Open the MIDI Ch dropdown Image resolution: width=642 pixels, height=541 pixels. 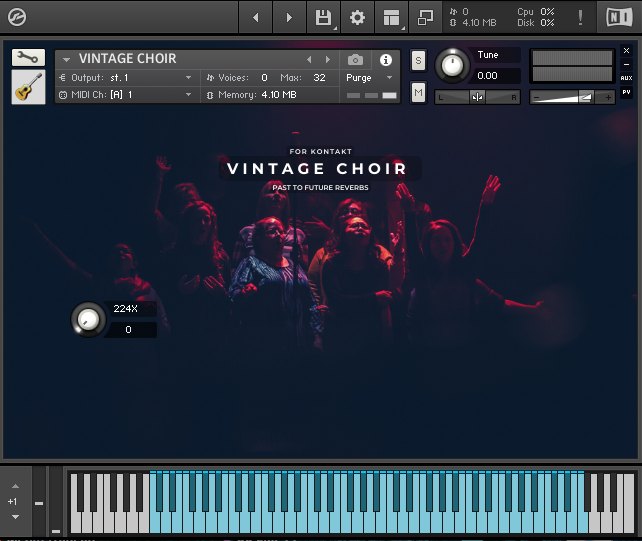click(127, 95)
